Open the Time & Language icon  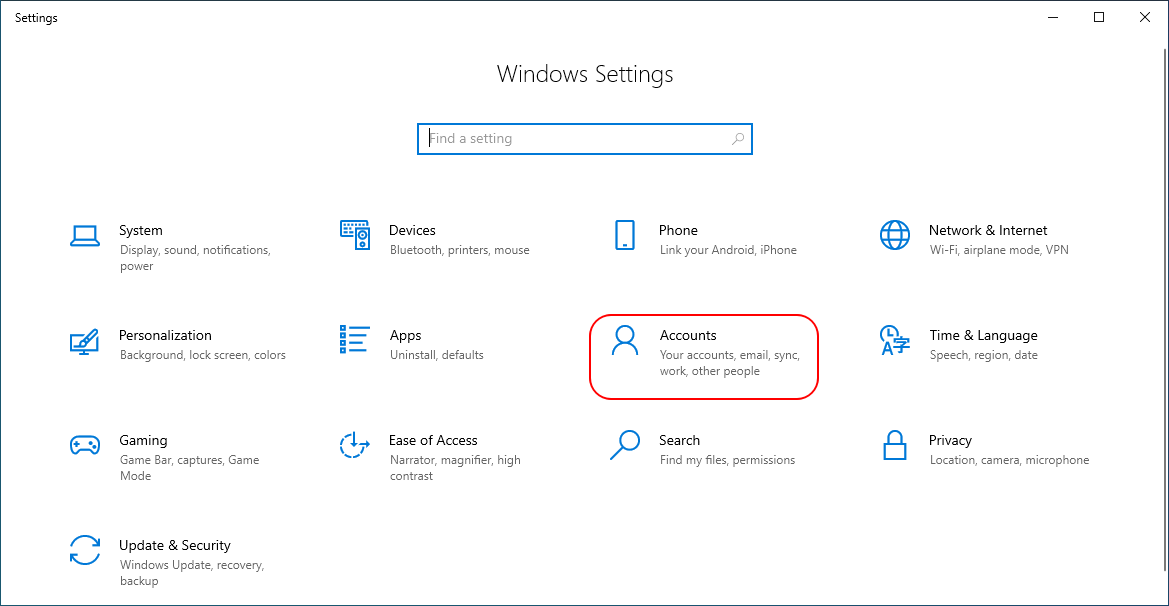895,341
